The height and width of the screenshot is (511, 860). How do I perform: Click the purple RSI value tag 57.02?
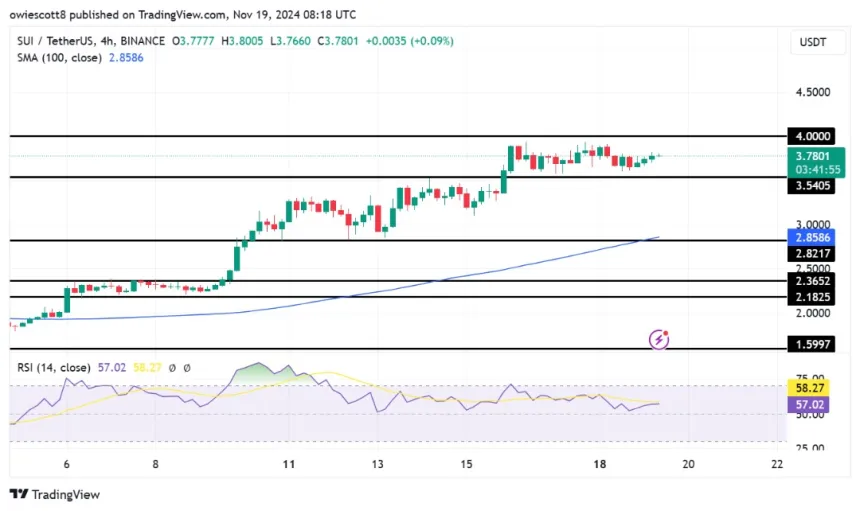812,405
